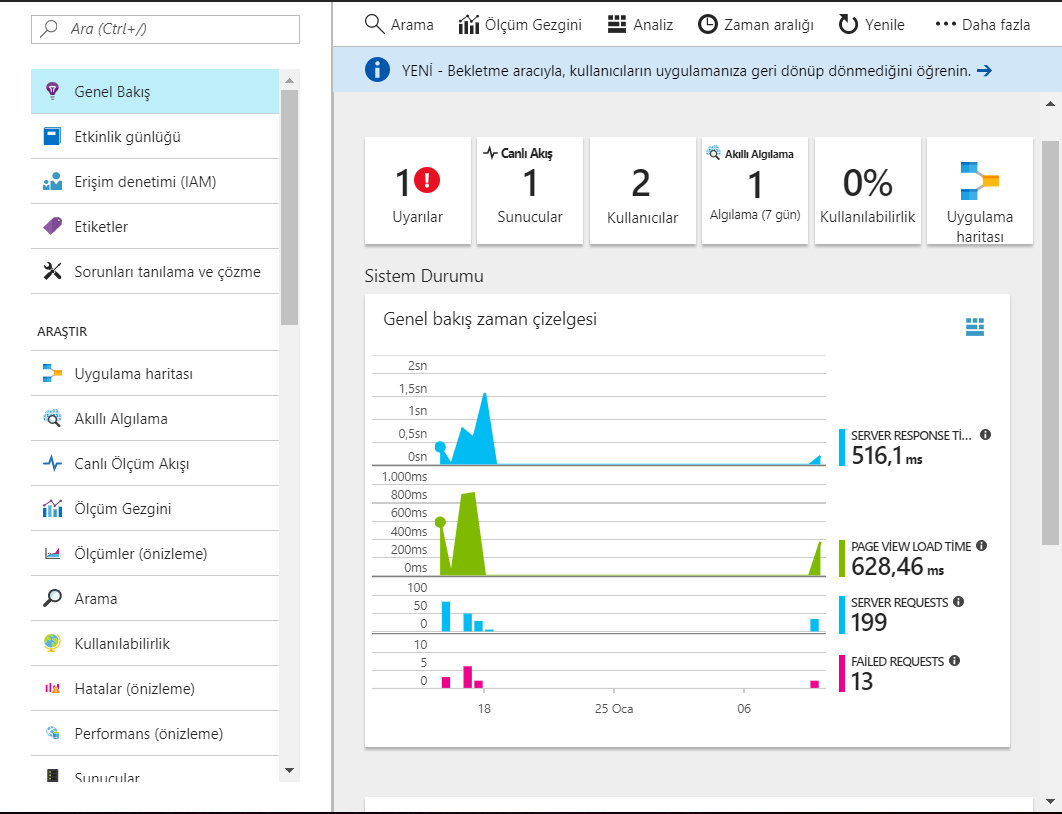The height and width of the screenshot is (814, 1062).
Task: Click the chart layout grid icon above the timeline
Action: point(975,326)
